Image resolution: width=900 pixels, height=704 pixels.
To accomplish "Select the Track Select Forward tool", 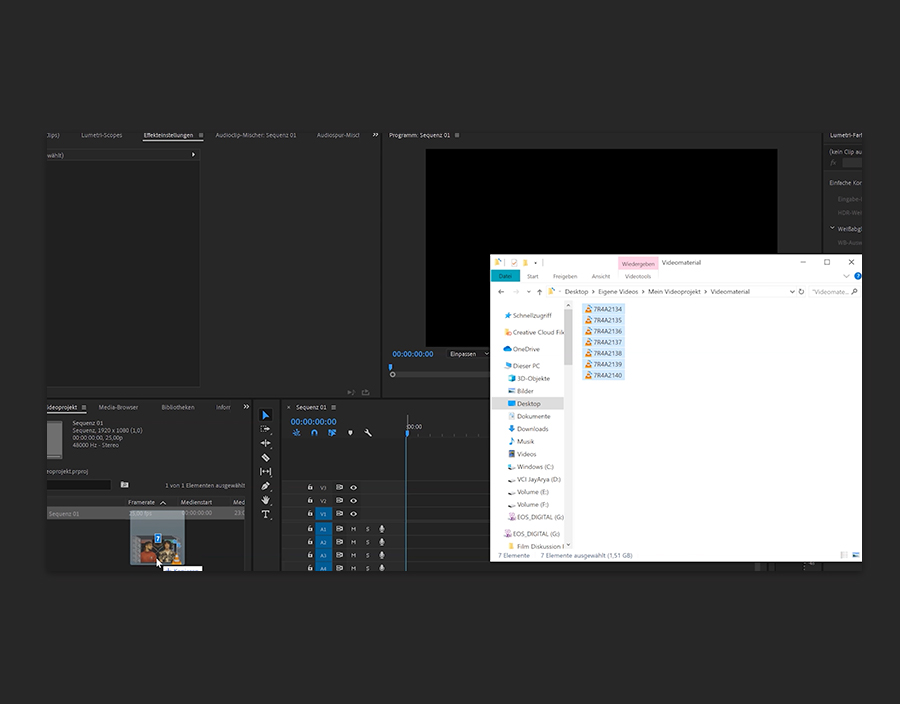I will (265, 429).
